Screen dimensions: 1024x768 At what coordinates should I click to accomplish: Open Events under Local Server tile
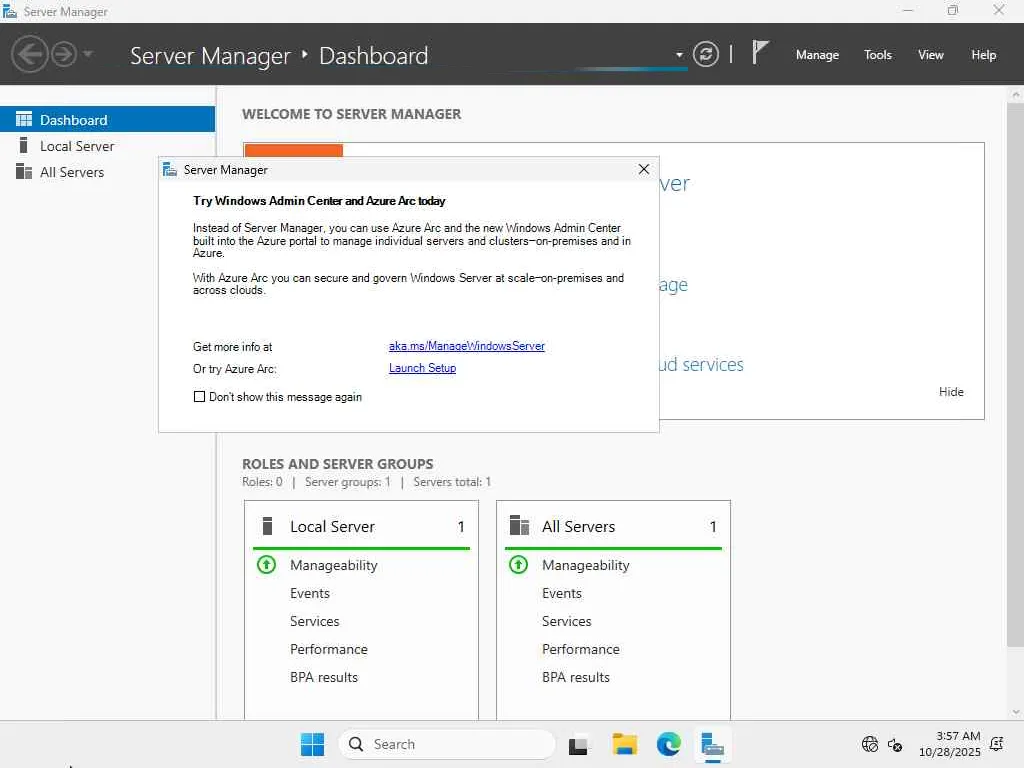310,593
